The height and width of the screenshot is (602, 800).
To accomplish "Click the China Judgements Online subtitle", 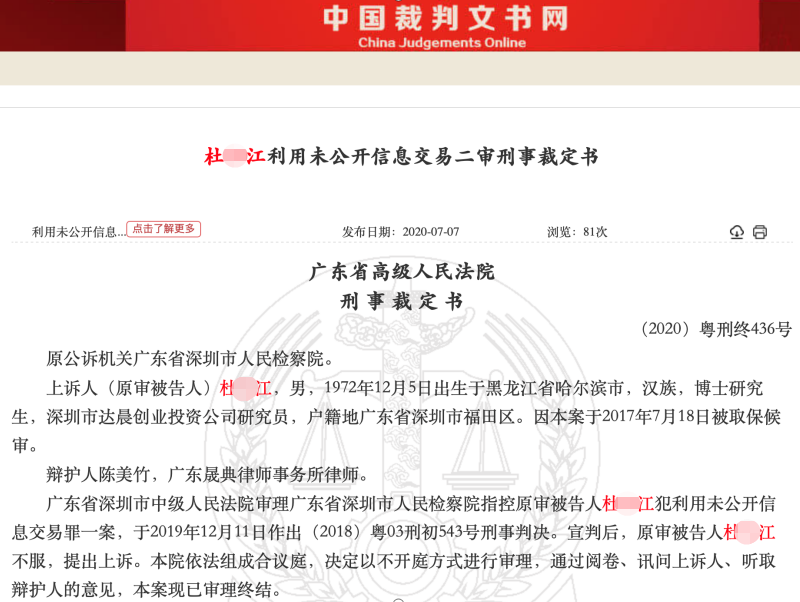I will pos(441,43).
